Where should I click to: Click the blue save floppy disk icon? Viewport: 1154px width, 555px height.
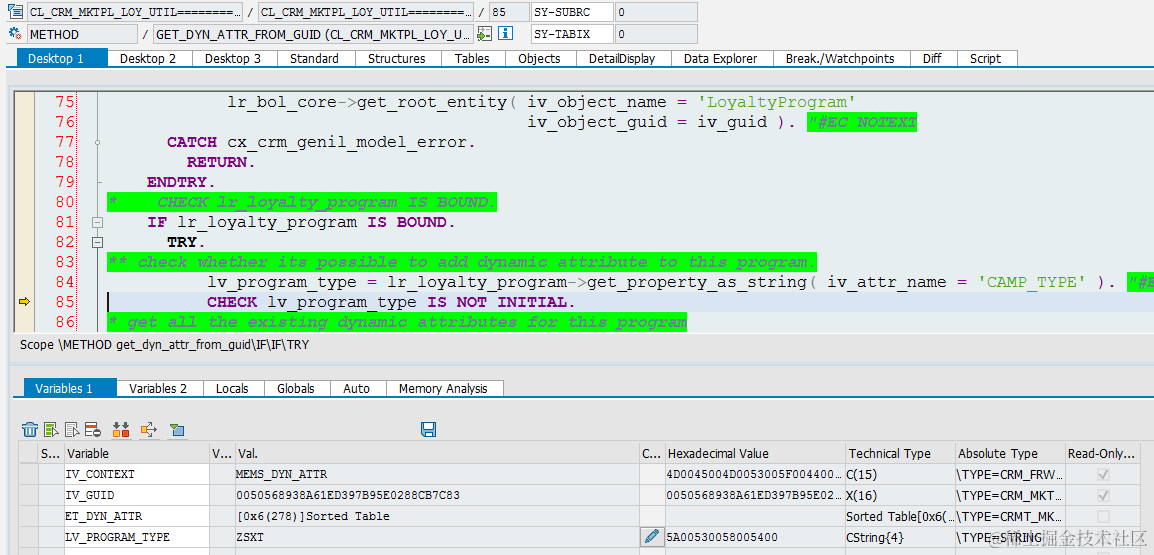(x=428, y=429)
